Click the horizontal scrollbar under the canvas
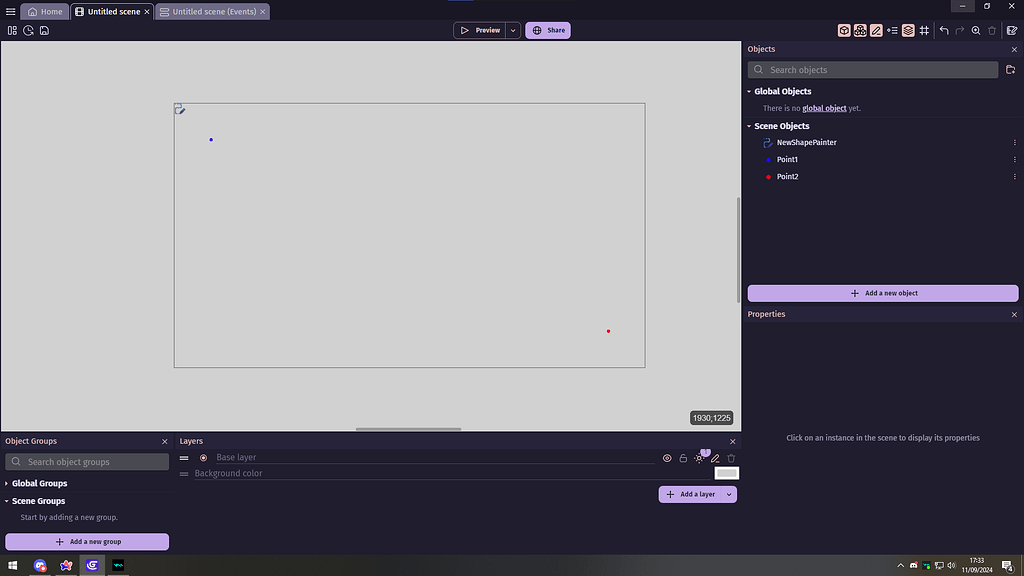This screenshot has height=576, width=1024. (x=408, y=429)
